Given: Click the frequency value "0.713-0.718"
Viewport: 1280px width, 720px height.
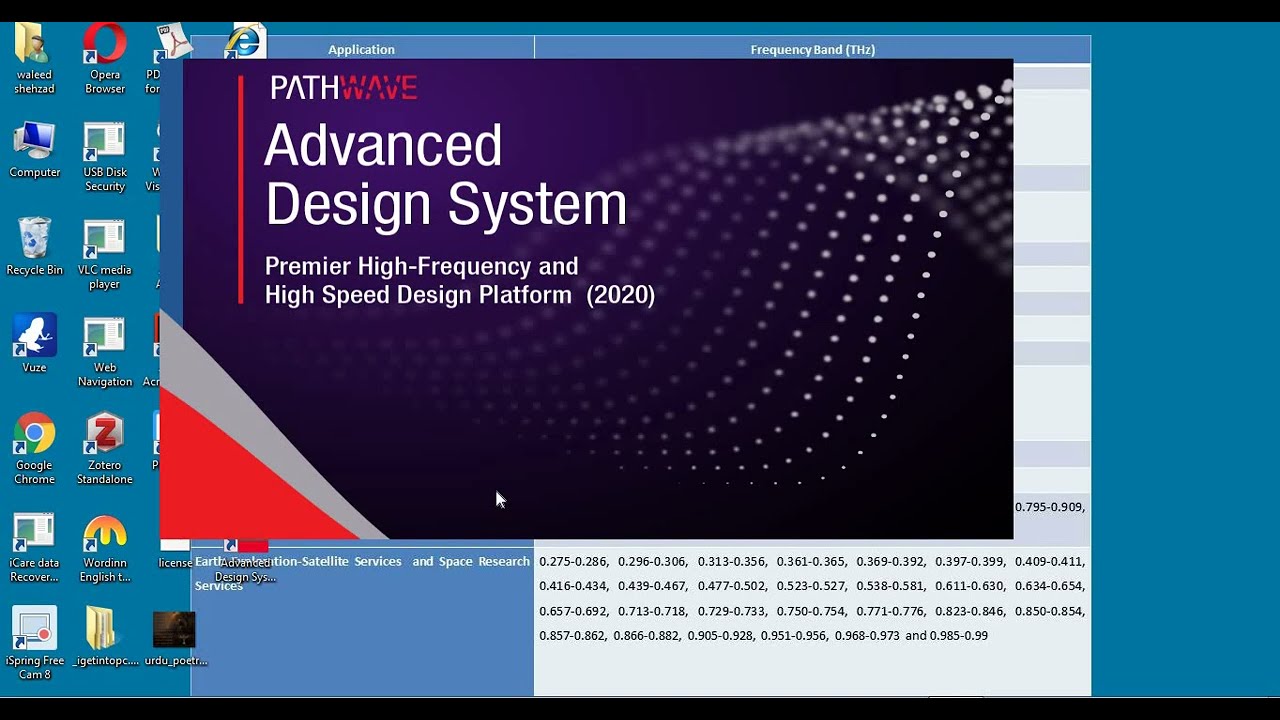Looking at the screenshot, I should (x=652, y=611).
